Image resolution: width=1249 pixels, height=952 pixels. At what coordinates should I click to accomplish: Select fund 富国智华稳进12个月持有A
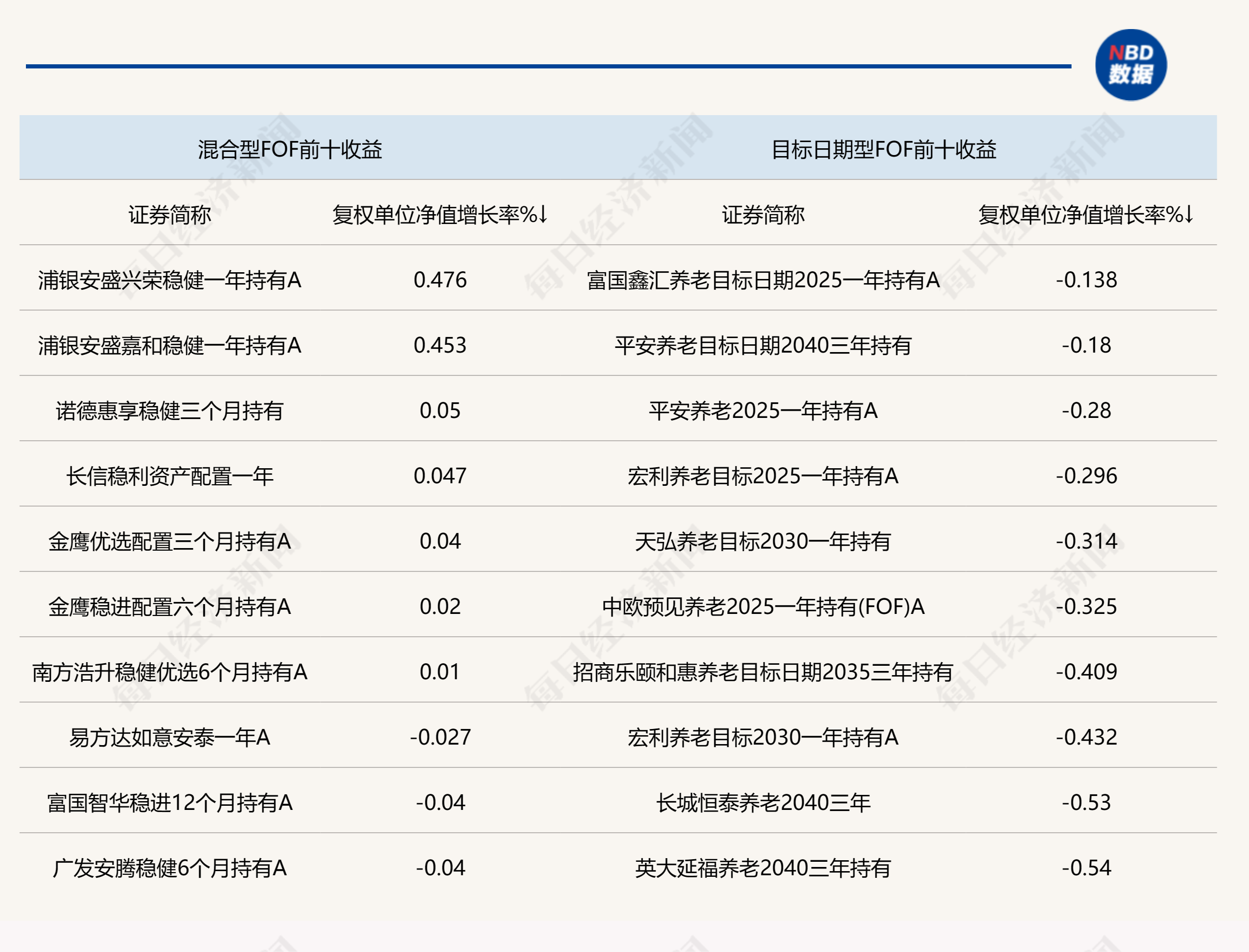point(170,803)
